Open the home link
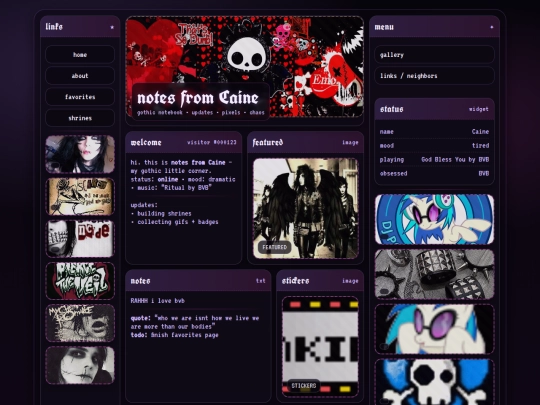This screenshot has width=540, height=405. 80,54
